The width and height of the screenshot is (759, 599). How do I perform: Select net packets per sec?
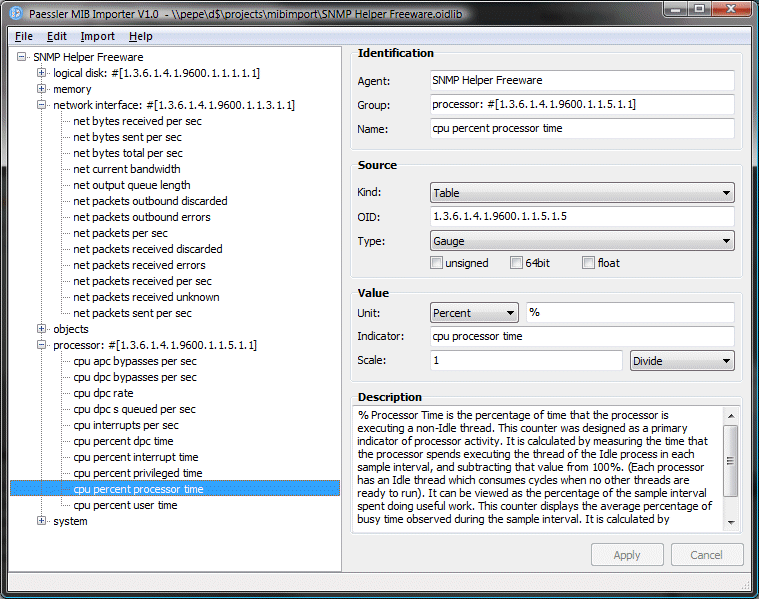point(121,233)
